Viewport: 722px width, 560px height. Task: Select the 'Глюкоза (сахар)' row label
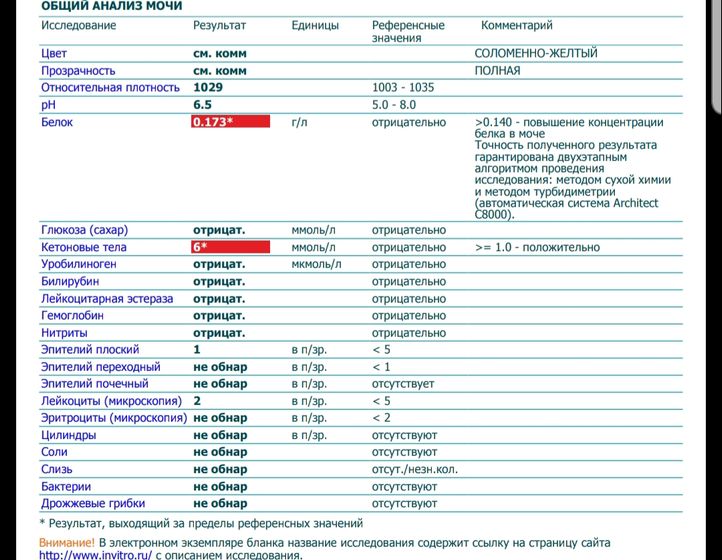(84, 229)
